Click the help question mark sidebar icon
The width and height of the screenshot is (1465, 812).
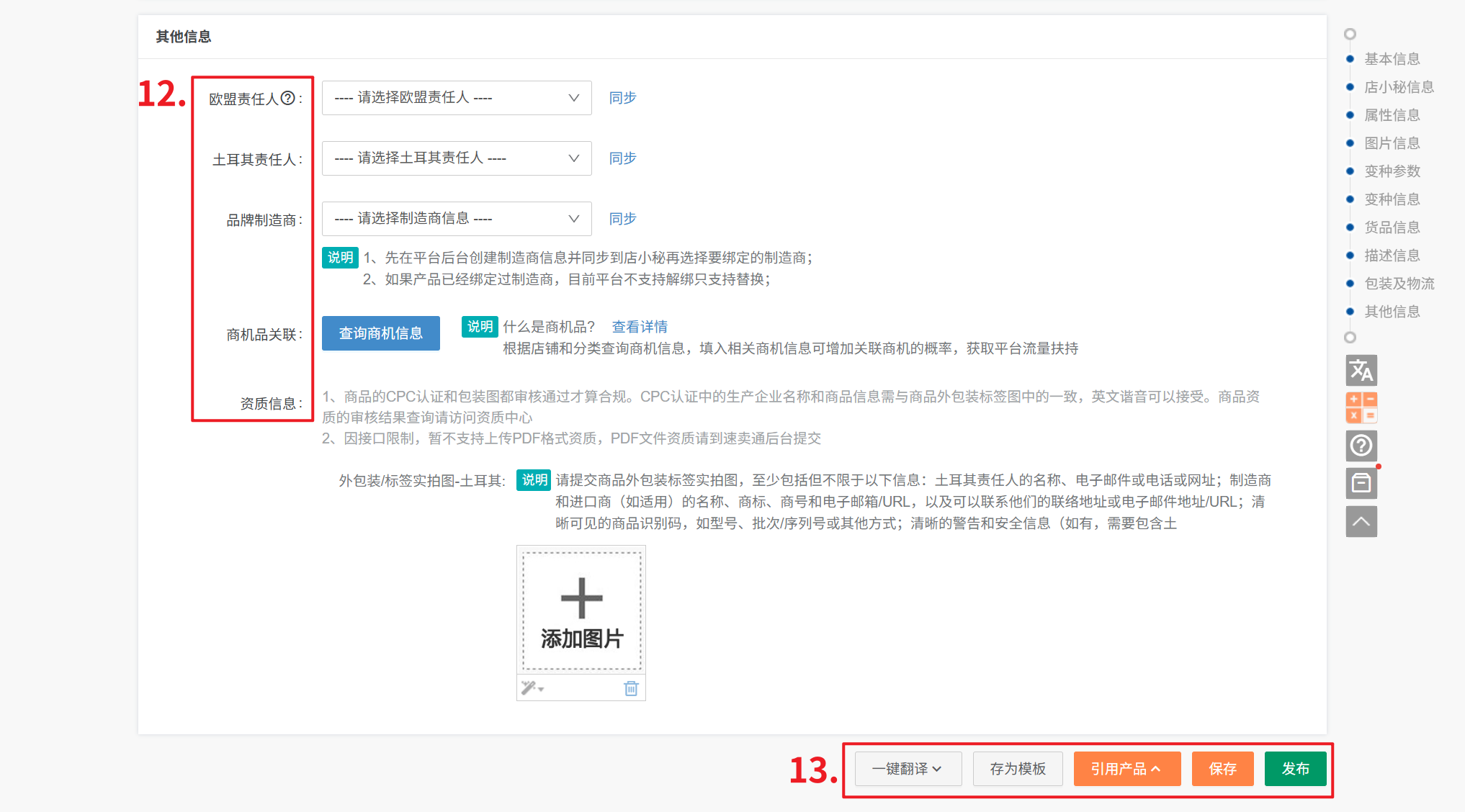pos(1361,446)
